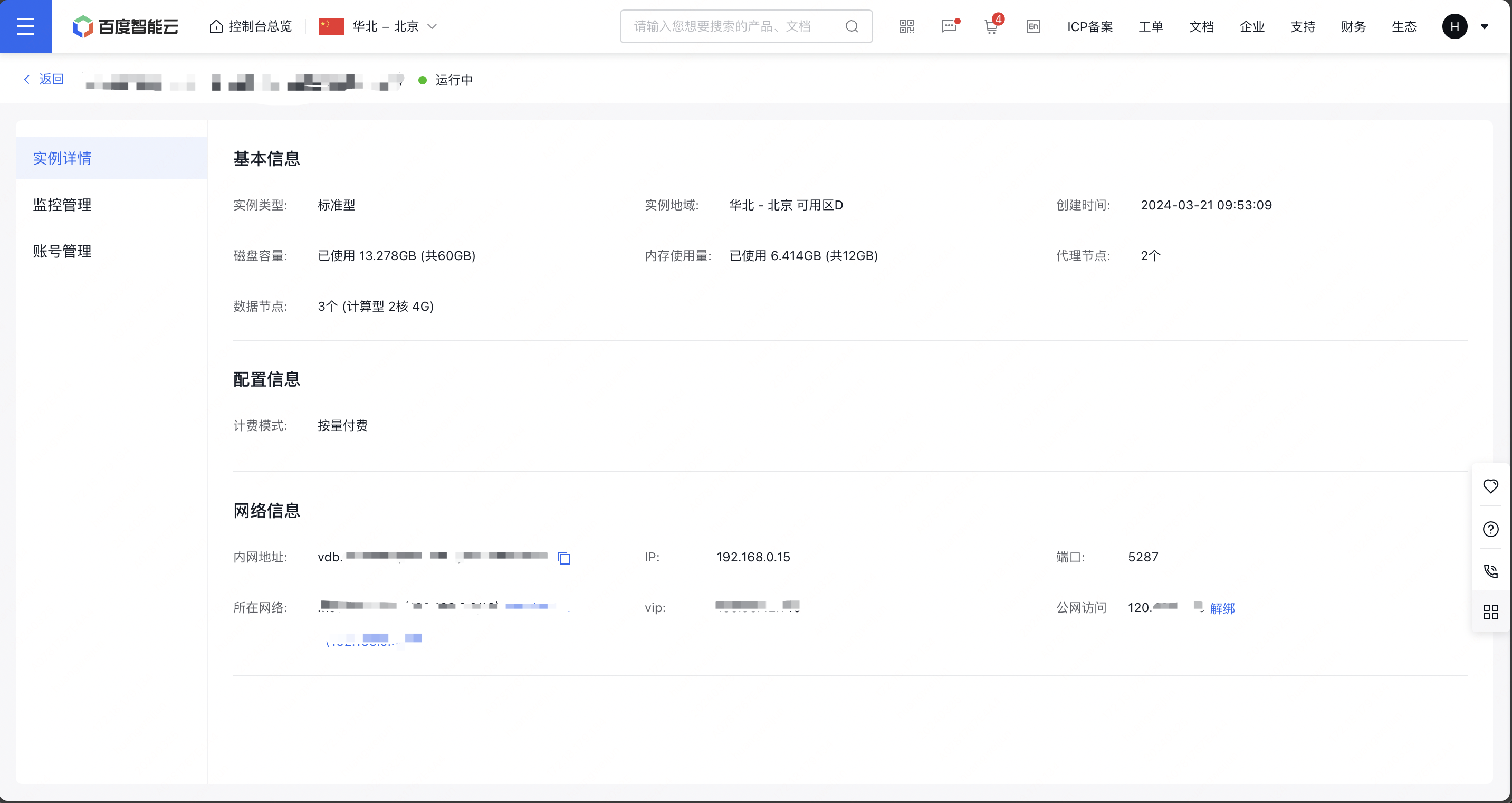The width and height of the screenshot is (1512, 803).
Task: Open the ICP备案 menu
Action: [x=1090, y=26]
